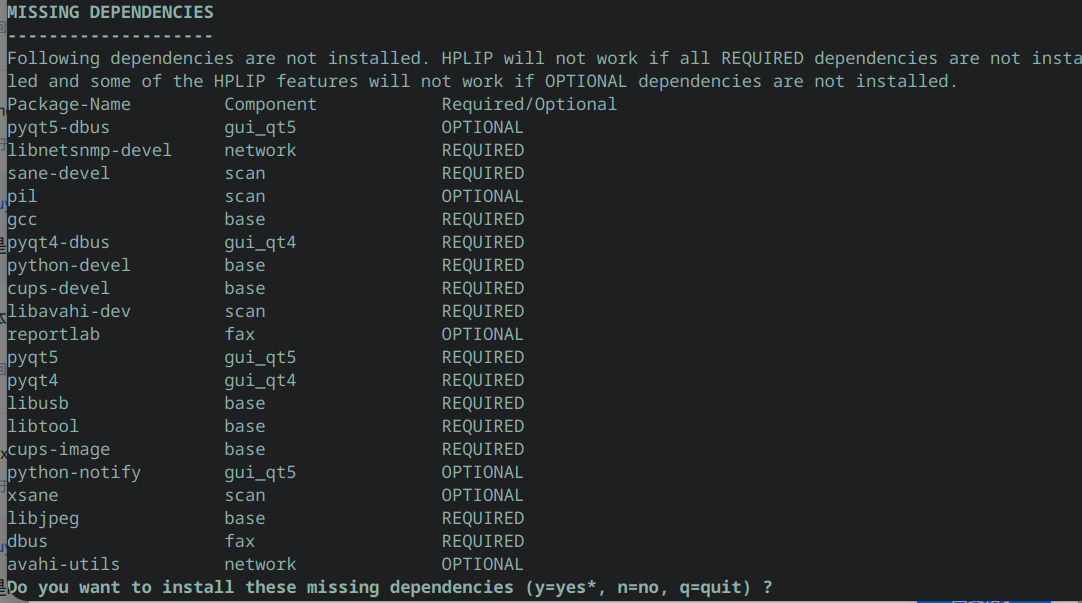The image size is (1082, 603).
Task: Click the Component column header
Action: pyautogui.click(x=270, y=104)
